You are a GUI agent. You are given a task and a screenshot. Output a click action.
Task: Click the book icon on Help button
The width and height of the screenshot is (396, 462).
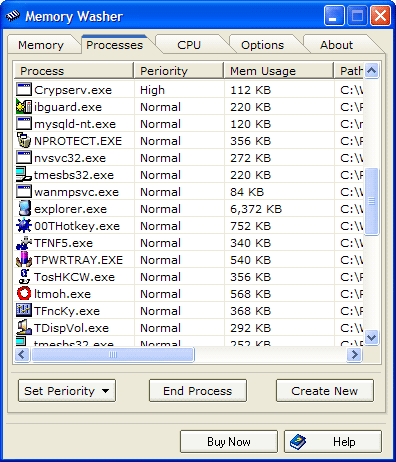(298, 442)
